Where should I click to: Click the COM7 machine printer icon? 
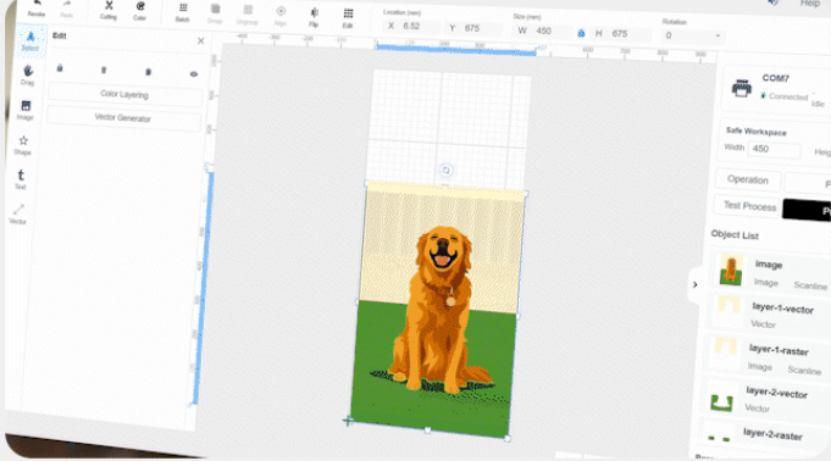(741, 88)
